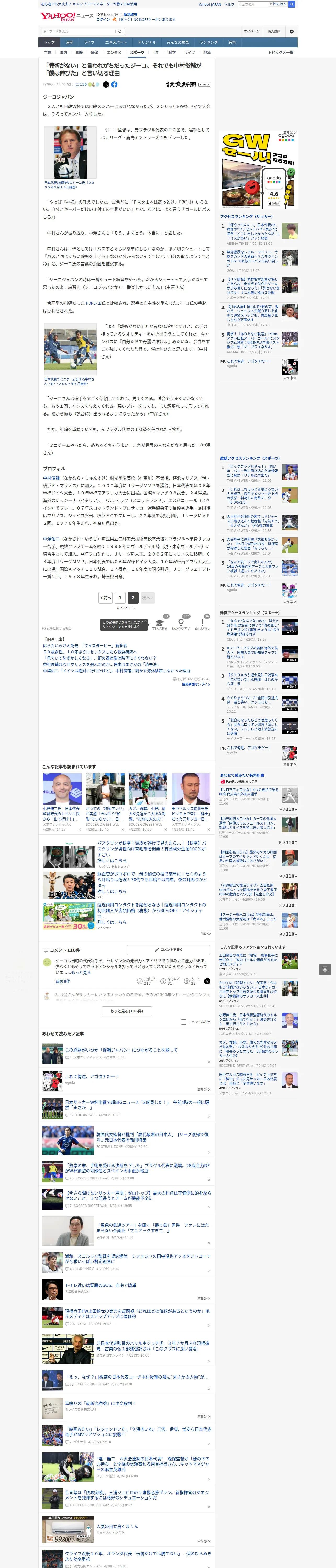Open article 日本サッカーW杯中継で超BIGニュース
This screenshot has width=336, height=1568.
coord(137,1105)
